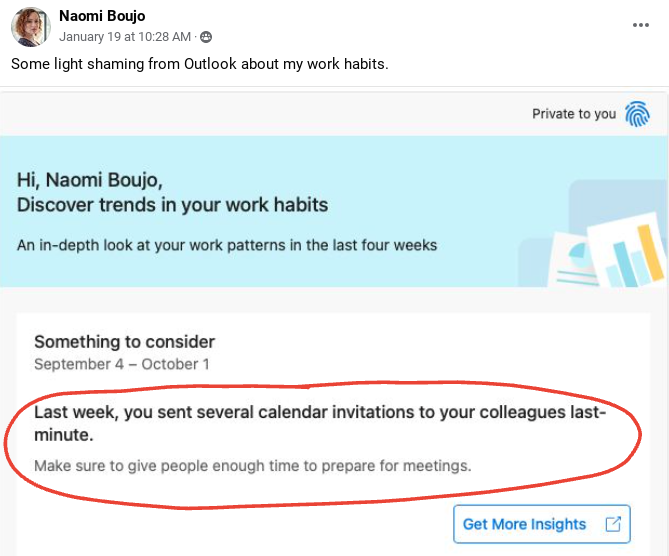Click the pie chart document illustration
The width and height of the screenshot is (669, 556).
(571, 260)
